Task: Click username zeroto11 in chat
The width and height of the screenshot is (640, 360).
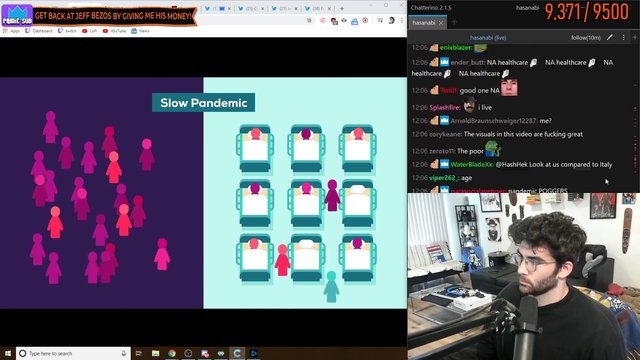Action: pos(442,151)
